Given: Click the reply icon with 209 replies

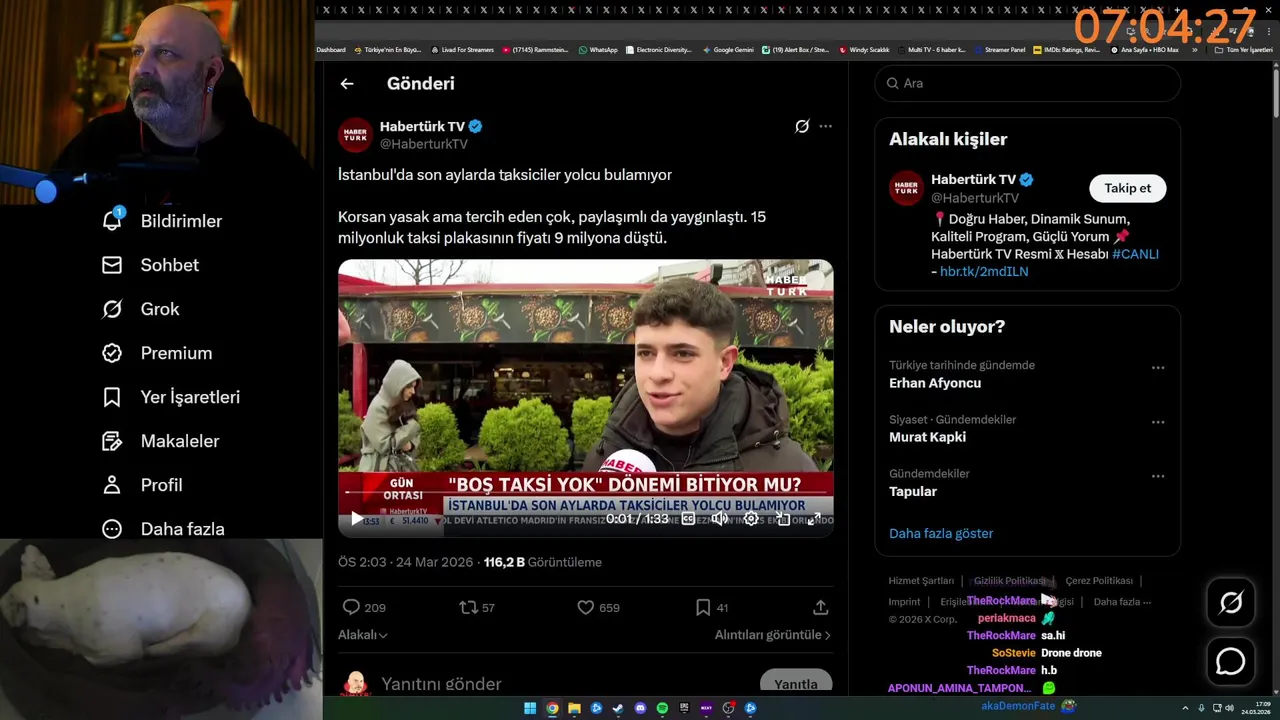Looking at the screenshot, I should [351, 607].
